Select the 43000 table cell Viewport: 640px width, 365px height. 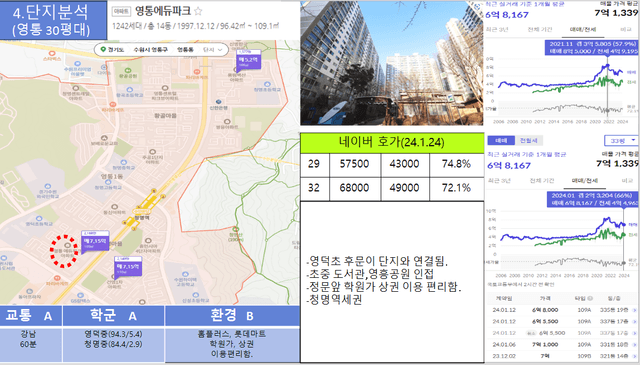[404, 165]
